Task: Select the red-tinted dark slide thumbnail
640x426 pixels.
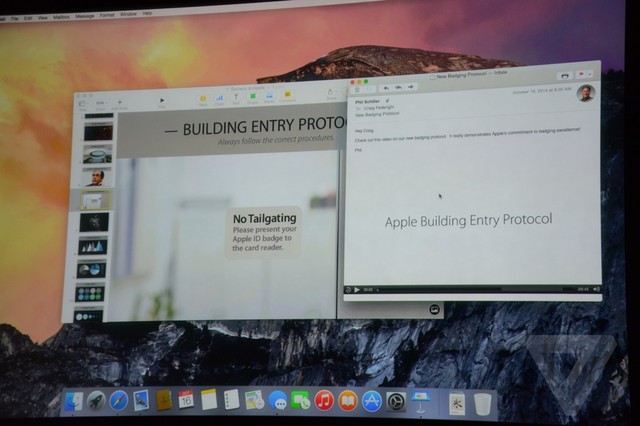Action: [98, 132]
